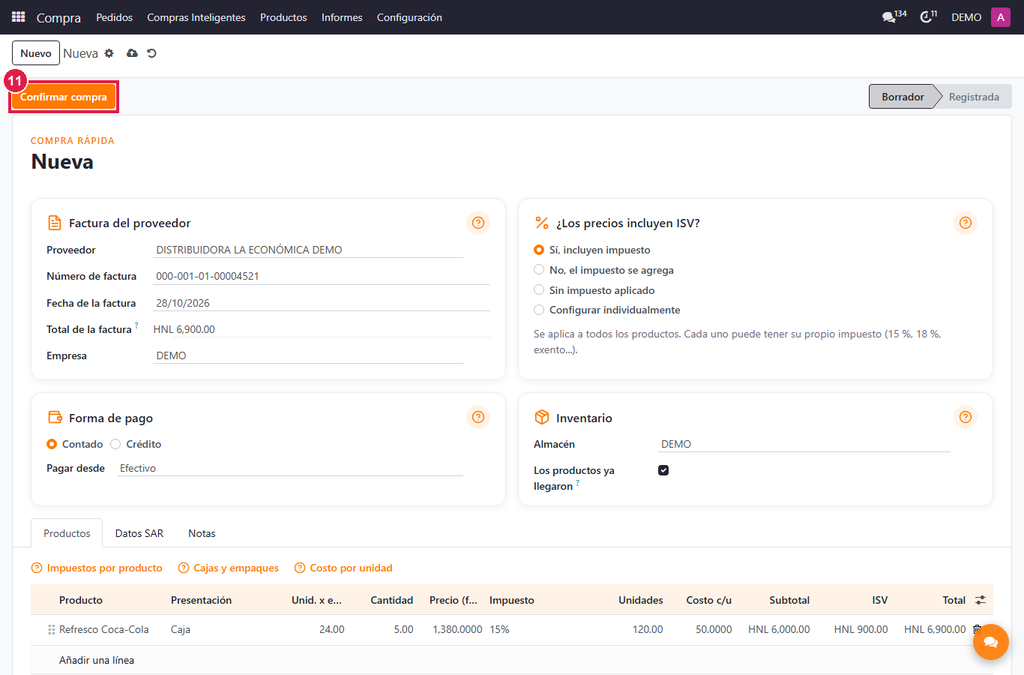Open the orange live chat bubble
The height and width of the screenshot is (675, 1024).
[x=991, y=642]
